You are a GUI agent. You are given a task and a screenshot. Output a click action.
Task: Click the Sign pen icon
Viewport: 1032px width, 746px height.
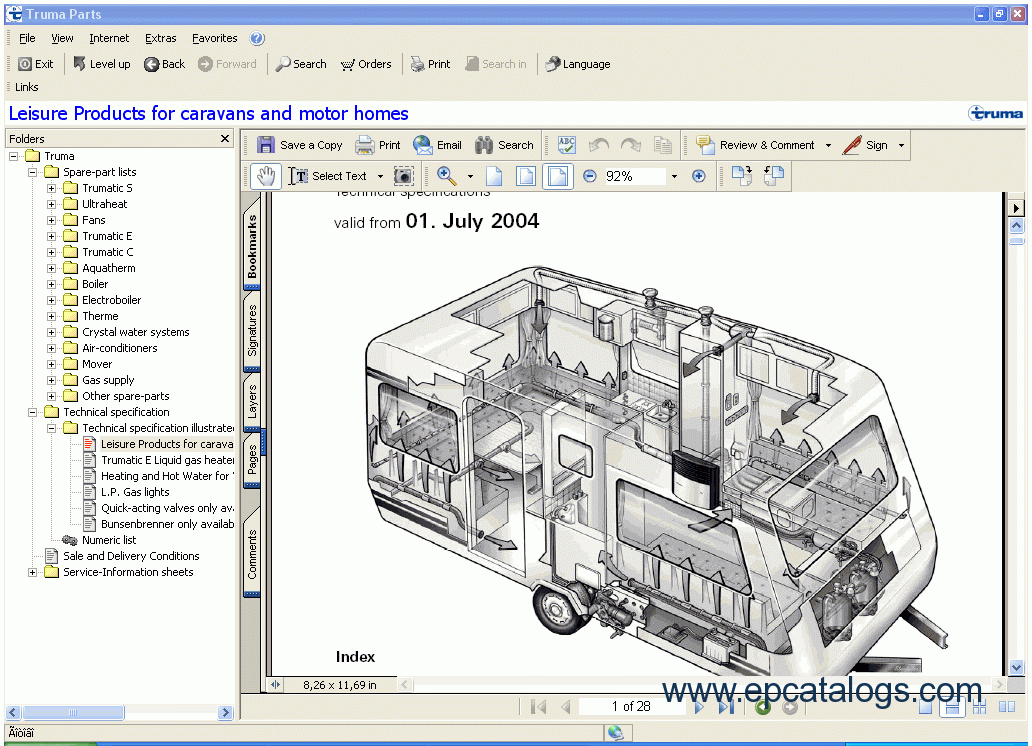click(852, 145)
